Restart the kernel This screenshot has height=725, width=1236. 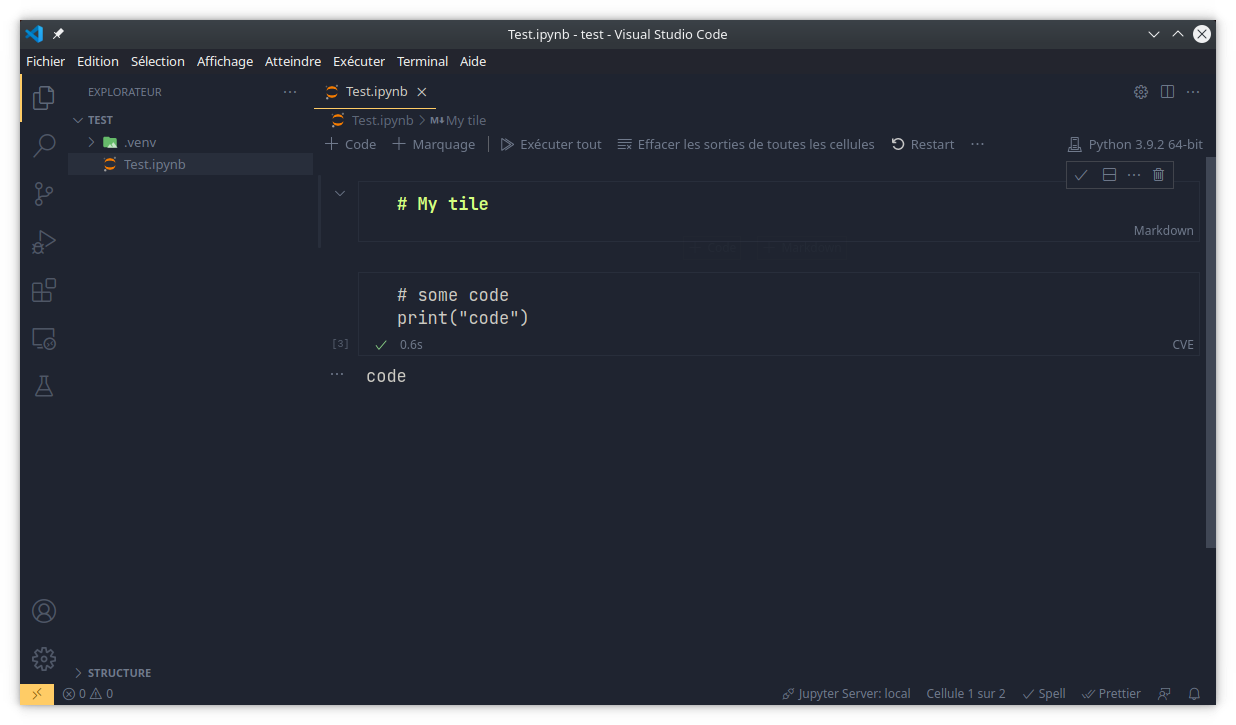coord(923,144)
